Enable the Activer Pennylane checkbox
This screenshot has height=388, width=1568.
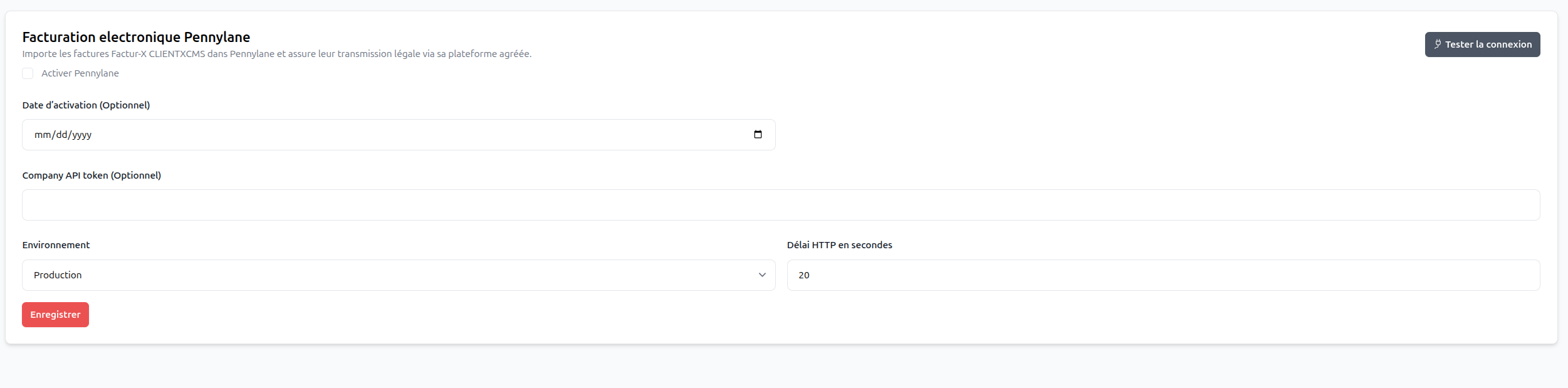28,73
